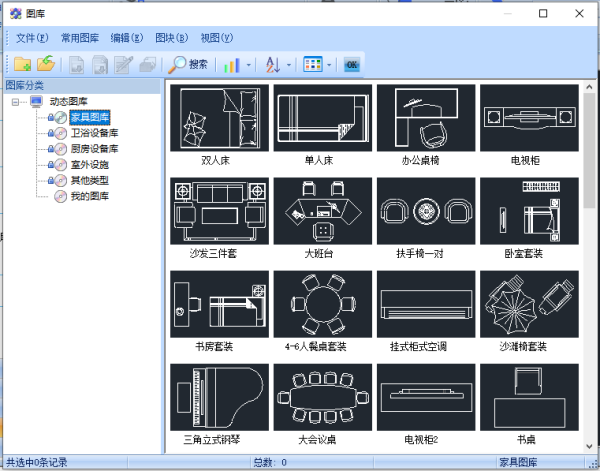Click the disc icon beside 我的图库
The image size is (600, 471).
(x=60, y=196)
